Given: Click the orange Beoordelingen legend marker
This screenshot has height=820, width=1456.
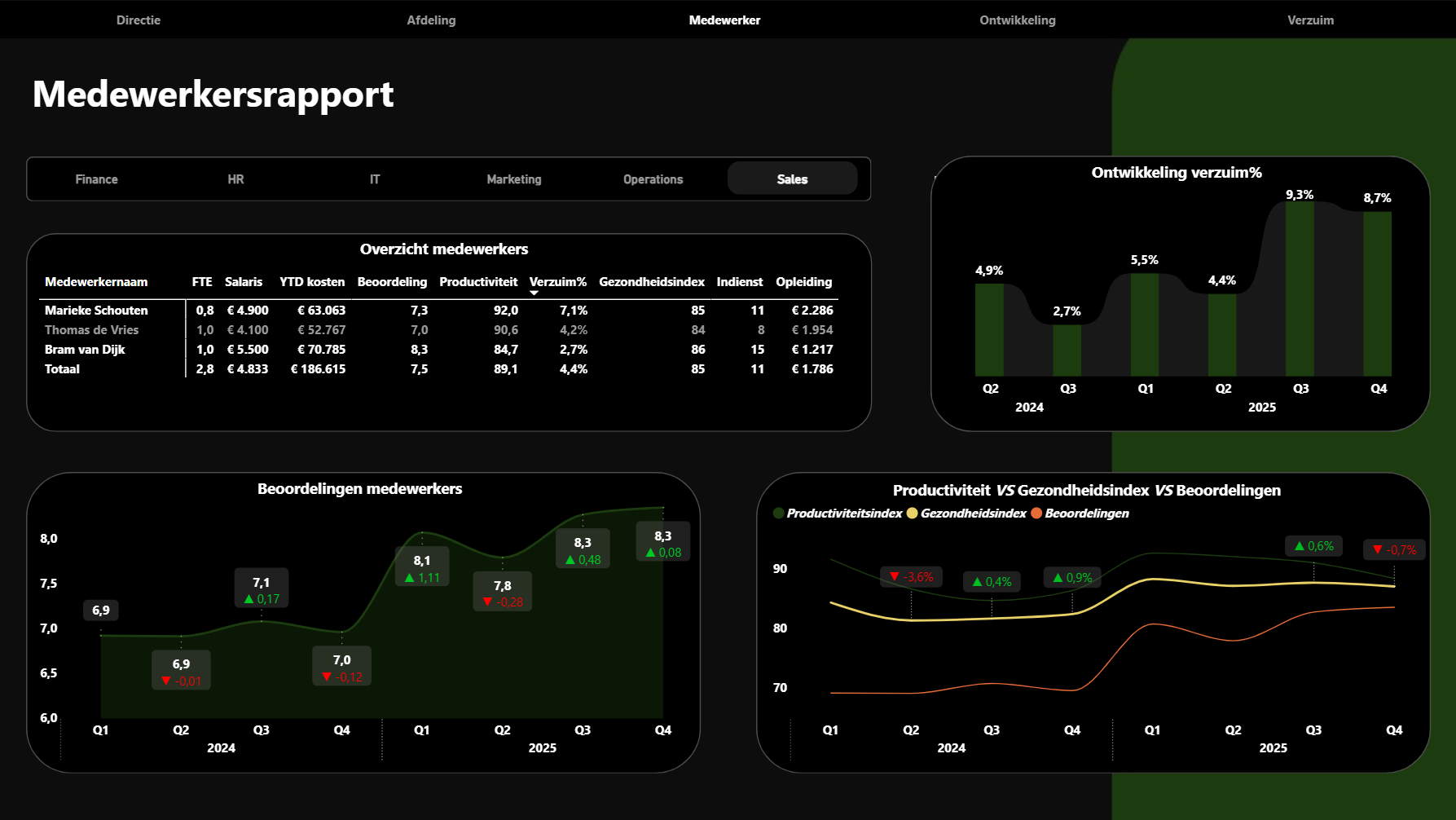Looking at the screenshot, I should (1036, 514).
